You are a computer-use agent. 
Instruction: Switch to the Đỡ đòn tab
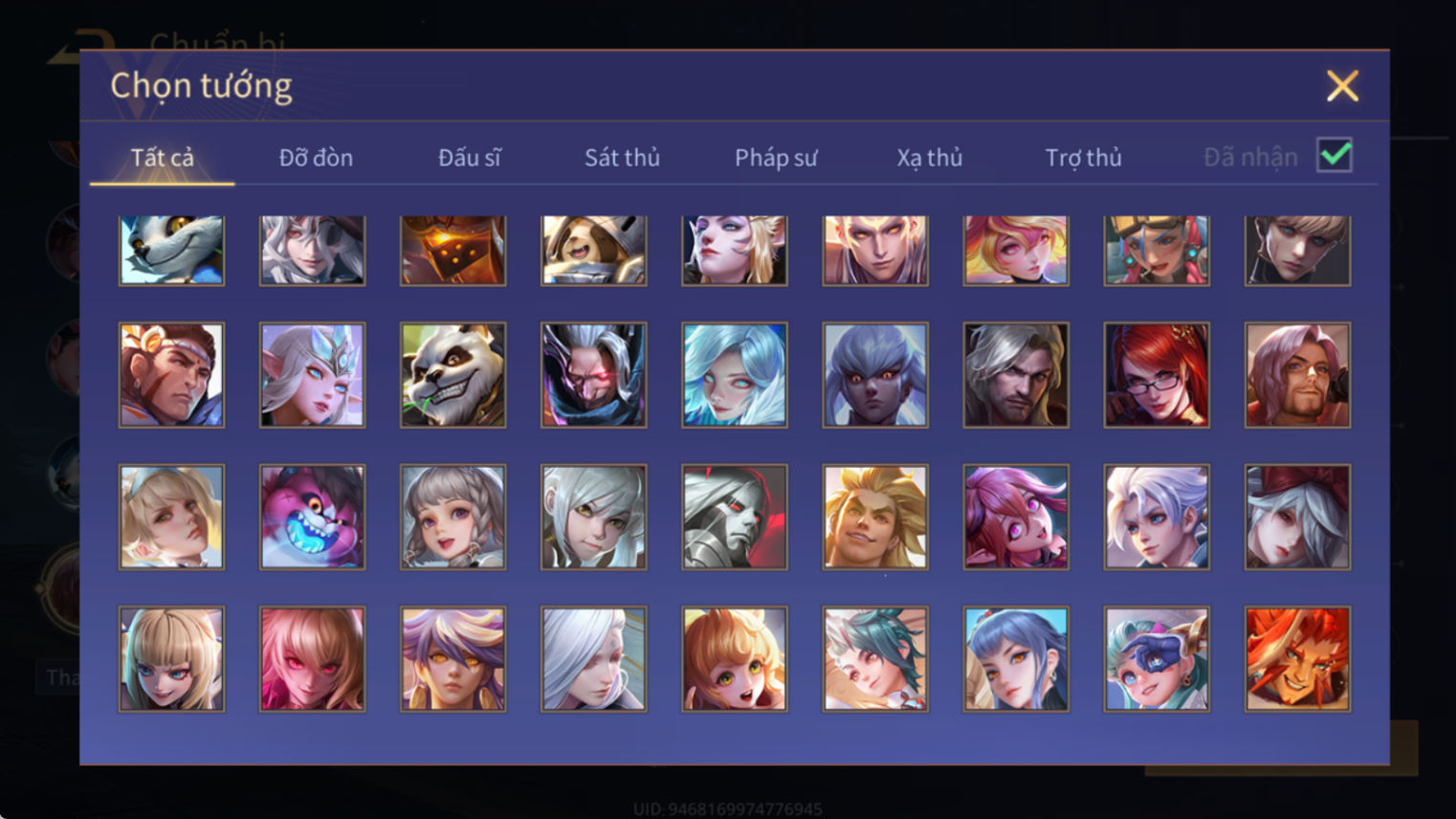click(316, 158)
